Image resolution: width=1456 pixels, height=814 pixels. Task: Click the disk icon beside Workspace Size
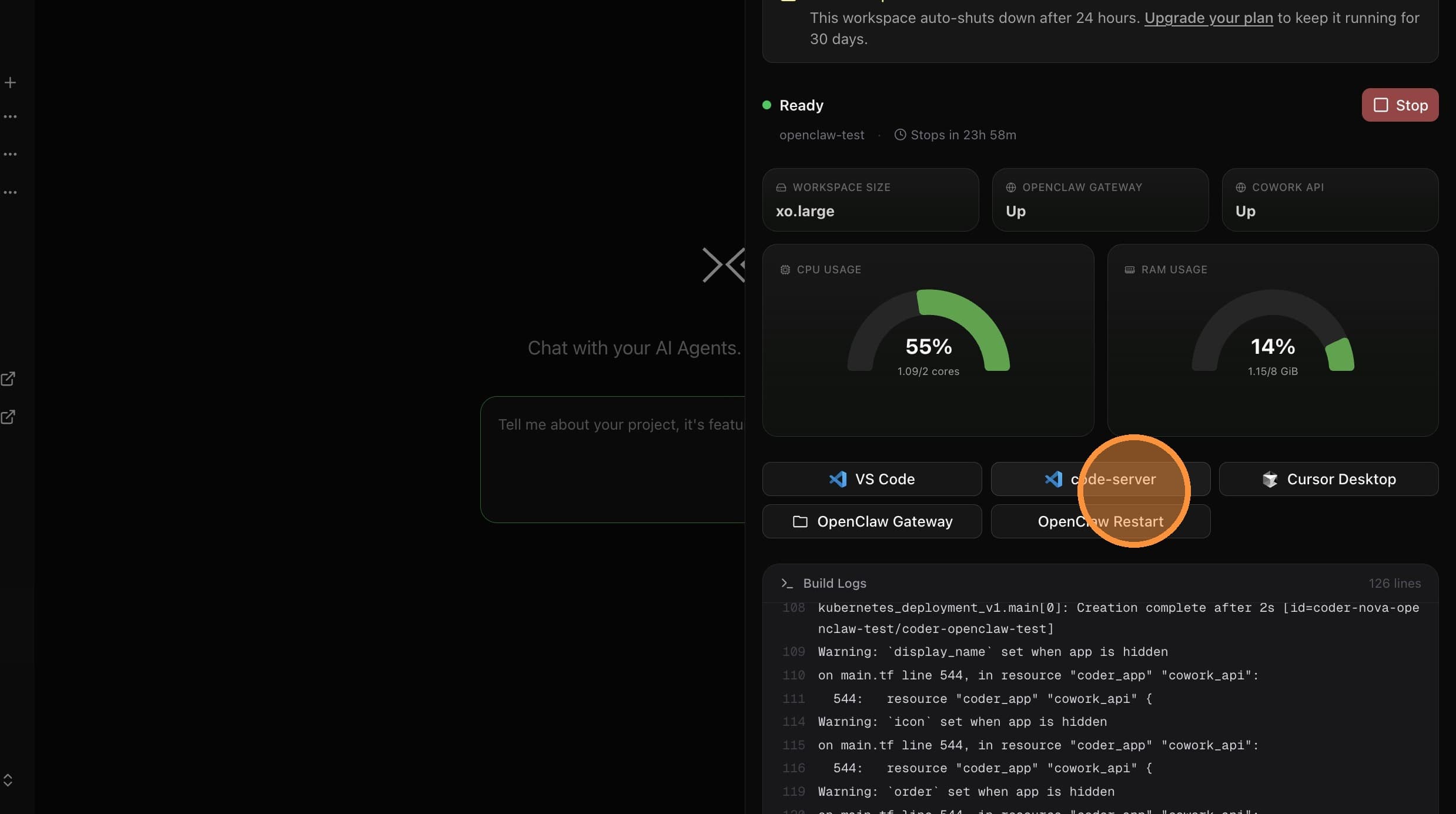(x=781, y=187)
